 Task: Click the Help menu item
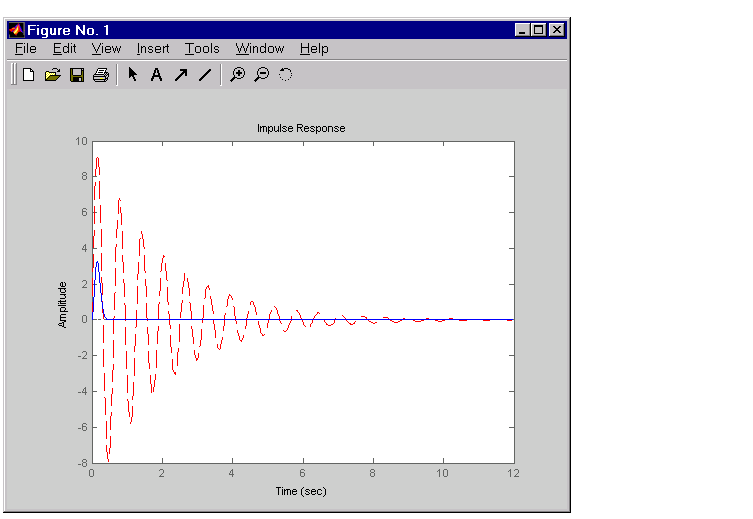click(x=314, y=48)
